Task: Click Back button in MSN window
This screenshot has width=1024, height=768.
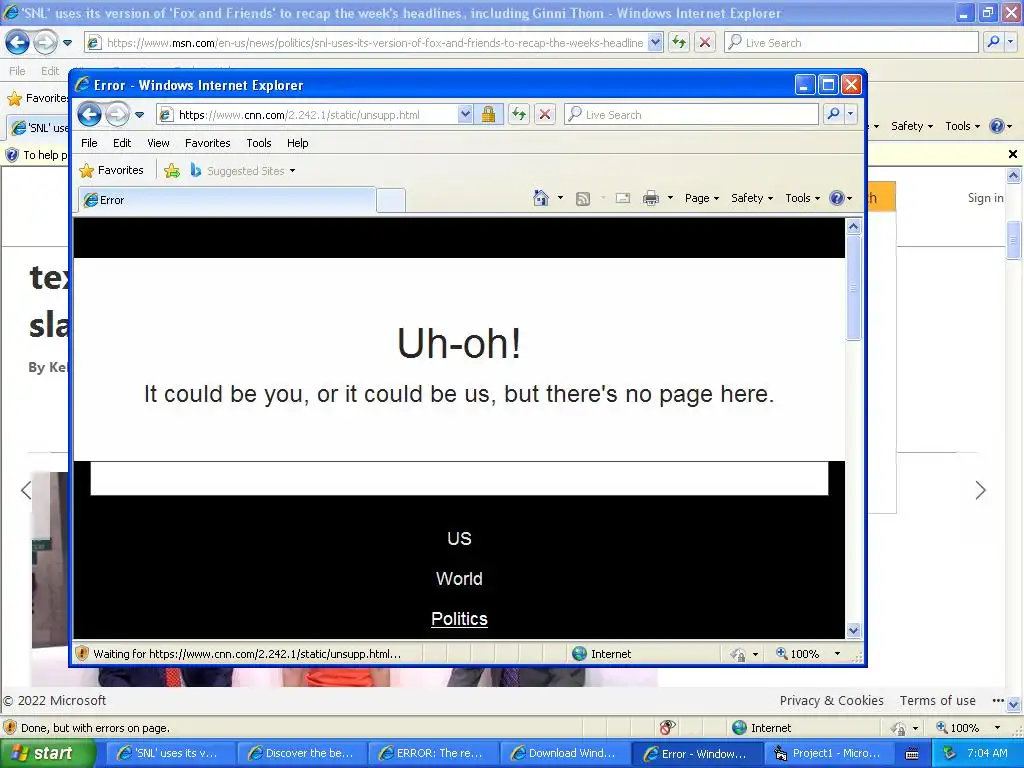Action: click(x=17, y=43)
